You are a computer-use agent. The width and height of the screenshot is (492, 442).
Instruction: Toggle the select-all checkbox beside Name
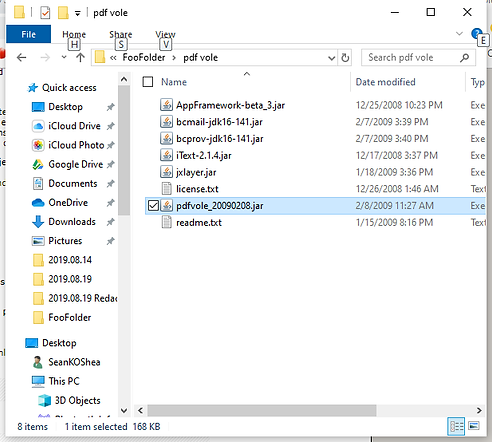[x=148, y=82]
